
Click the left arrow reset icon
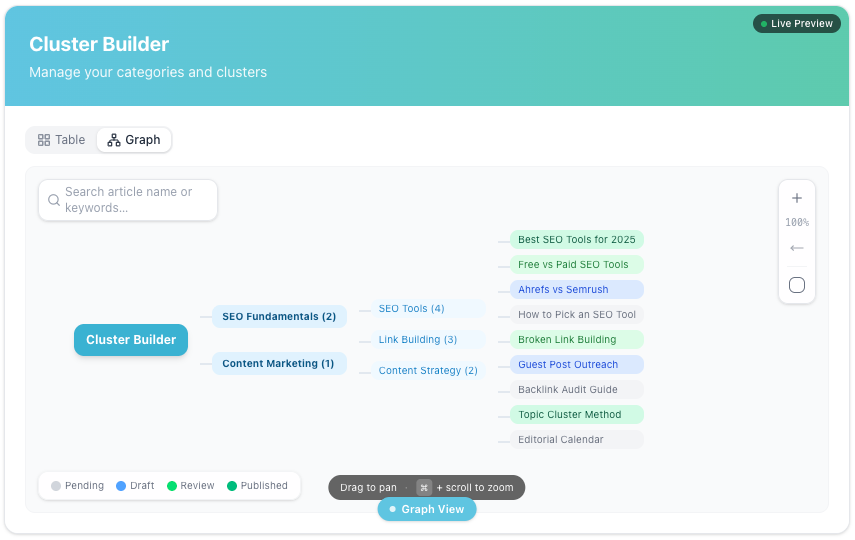pos(797,248)
